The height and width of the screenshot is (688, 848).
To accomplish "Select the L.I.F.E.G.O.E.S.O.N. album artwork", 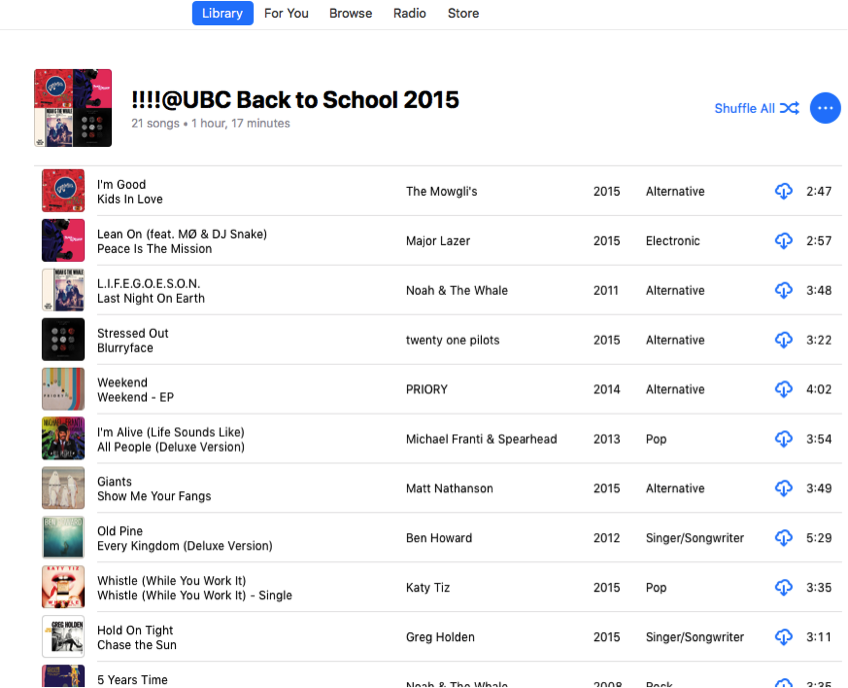I will coord(63,290).
